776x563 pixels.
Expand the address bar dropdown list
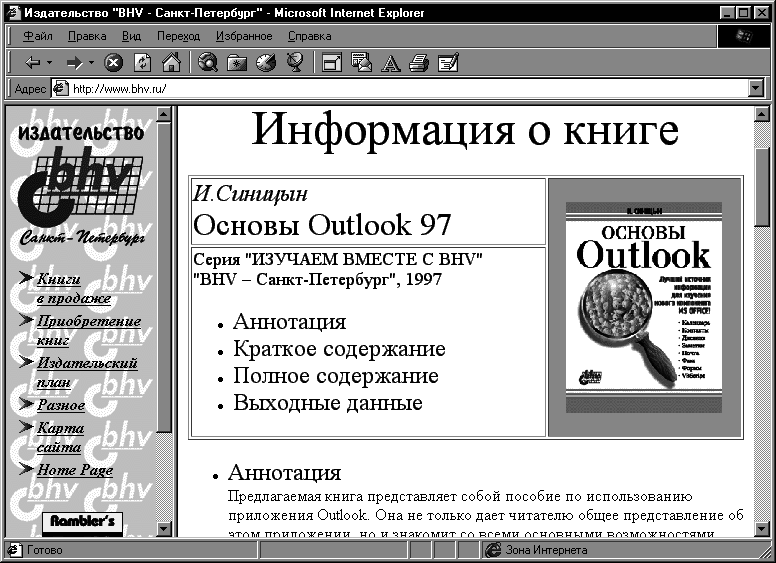click(756, 89)
